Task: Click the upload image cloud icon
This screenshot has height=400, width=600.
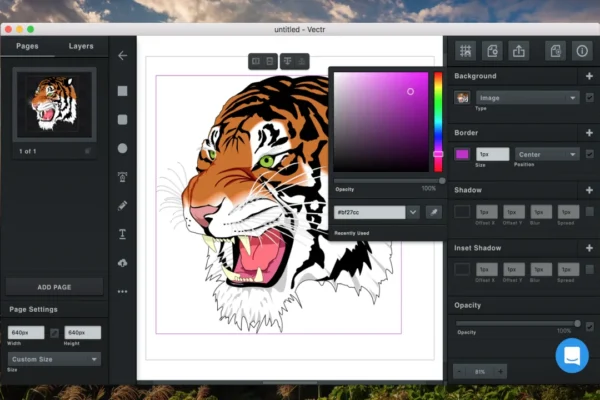Action: (x=122, y=263)
